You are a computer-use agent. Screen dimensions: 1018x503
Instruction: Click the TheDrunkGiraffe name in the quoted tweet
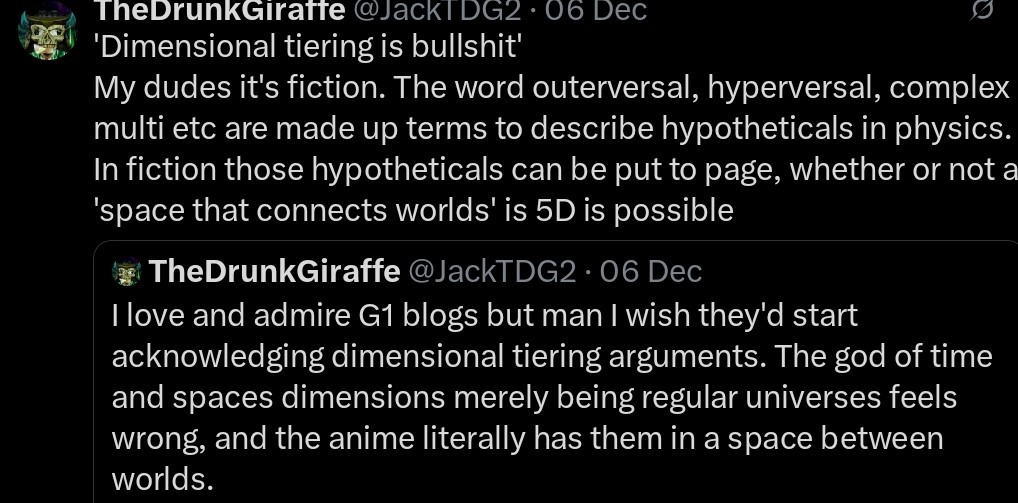(275, 271)
